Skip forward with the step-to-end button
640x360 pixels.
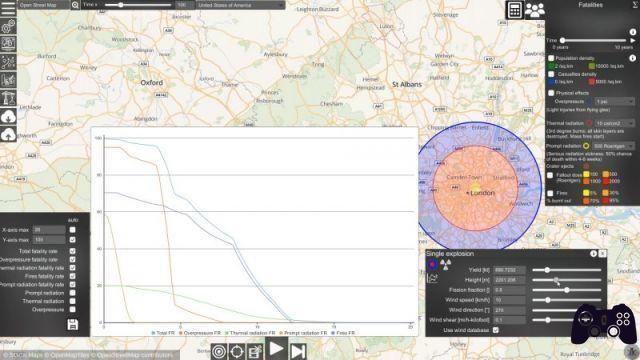pyautogui.click(x=298, y=351)
